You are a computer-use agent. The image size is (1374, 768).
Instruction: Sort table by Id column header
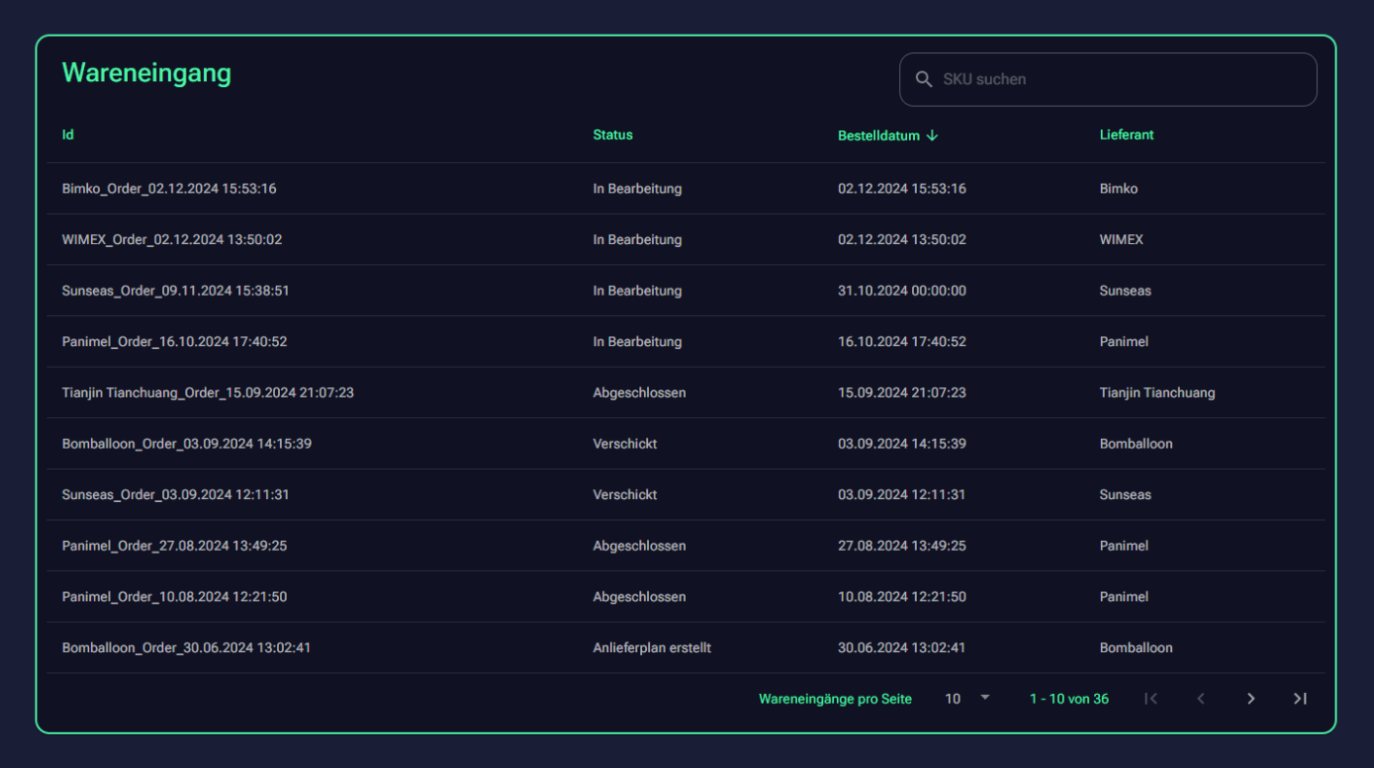tap(68, 135)
